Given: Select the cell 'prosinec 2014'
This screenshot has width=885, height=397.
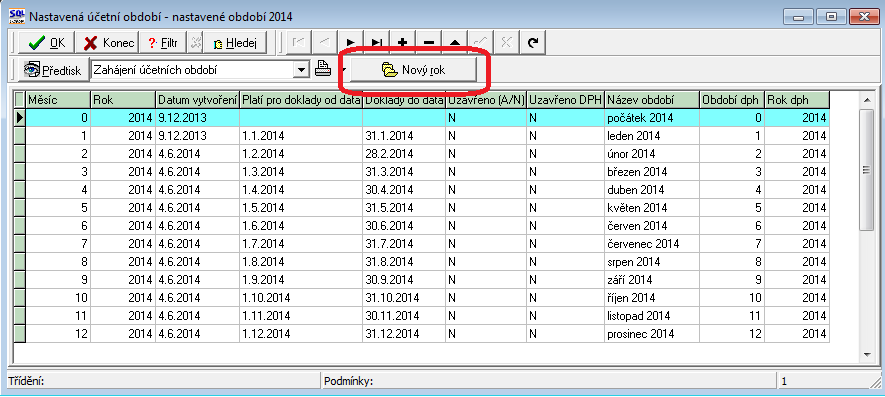Looking at the screenshot, I should (652, 334).
